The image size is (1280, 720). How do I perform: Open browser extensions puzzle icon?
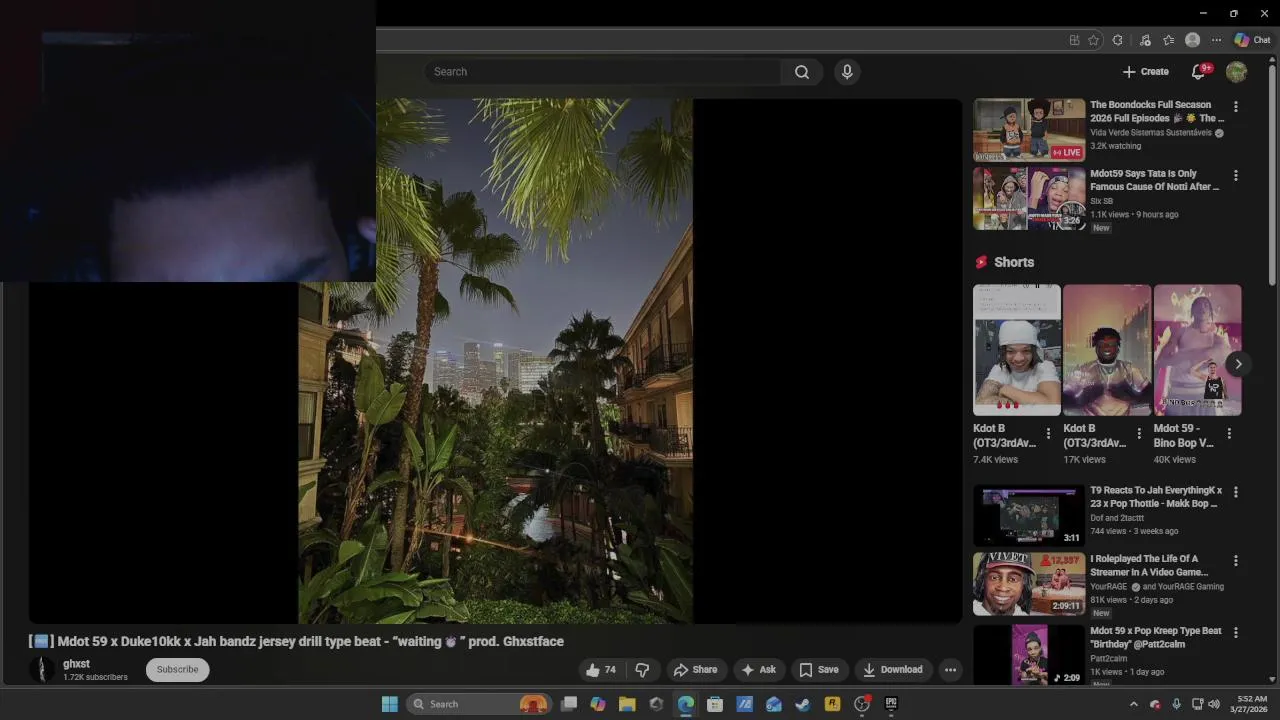pyautogui.click(x=1117, y=40)
